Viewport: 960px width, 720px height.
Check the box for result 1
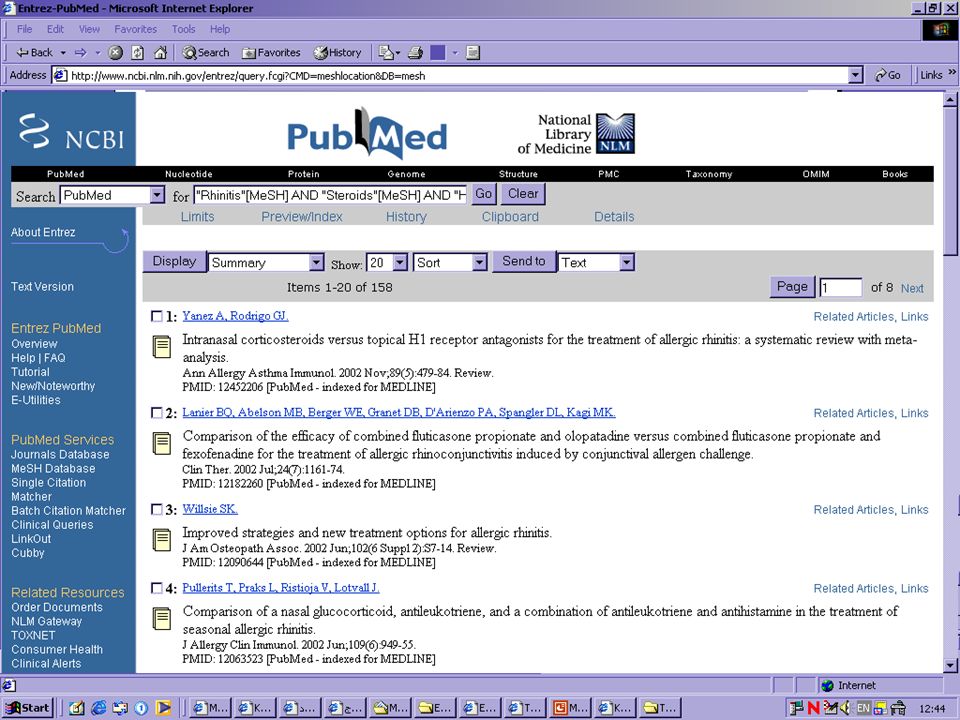click(x=157, y=317)
